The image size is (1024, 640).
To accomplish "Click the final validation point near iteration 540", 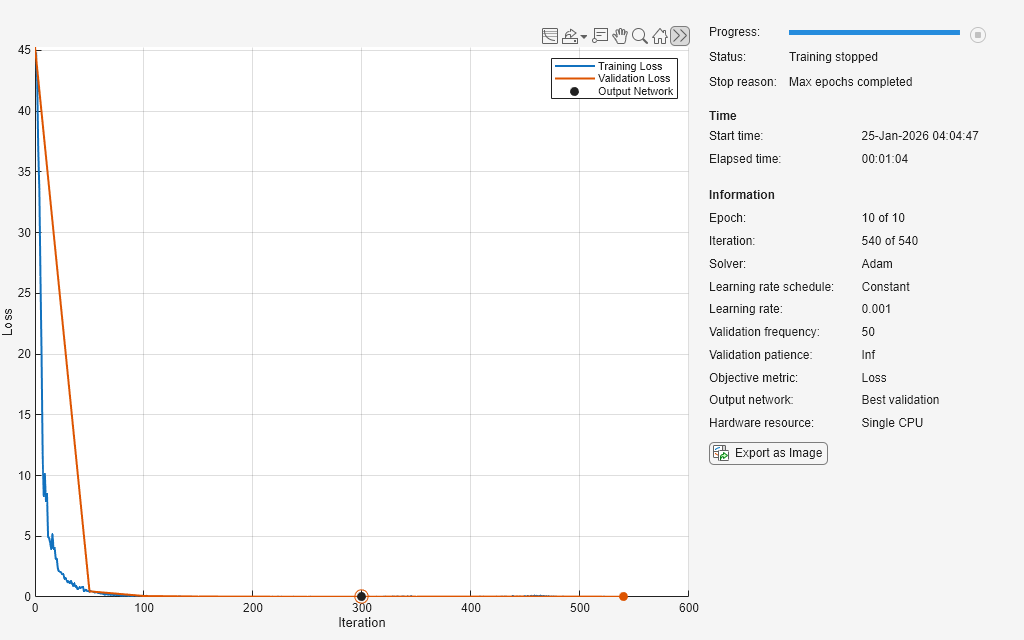I will pyautogui.click(x=623, y=596).
